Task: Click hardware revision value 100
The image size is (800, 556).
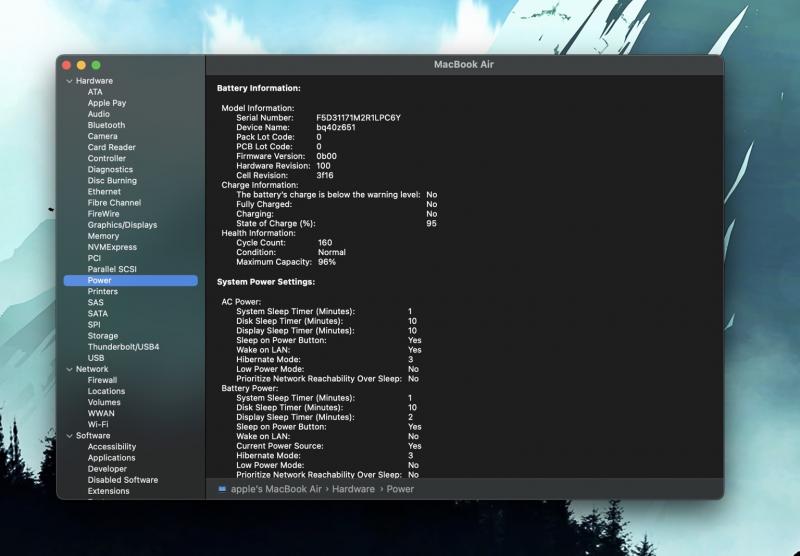Action: (x=323, y=166)
